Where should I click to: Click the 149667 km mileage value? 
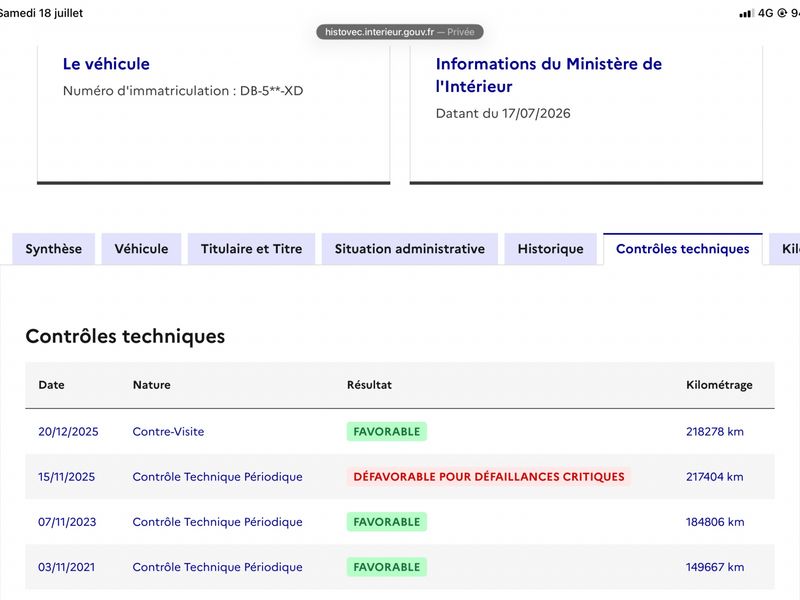point(715,567)
